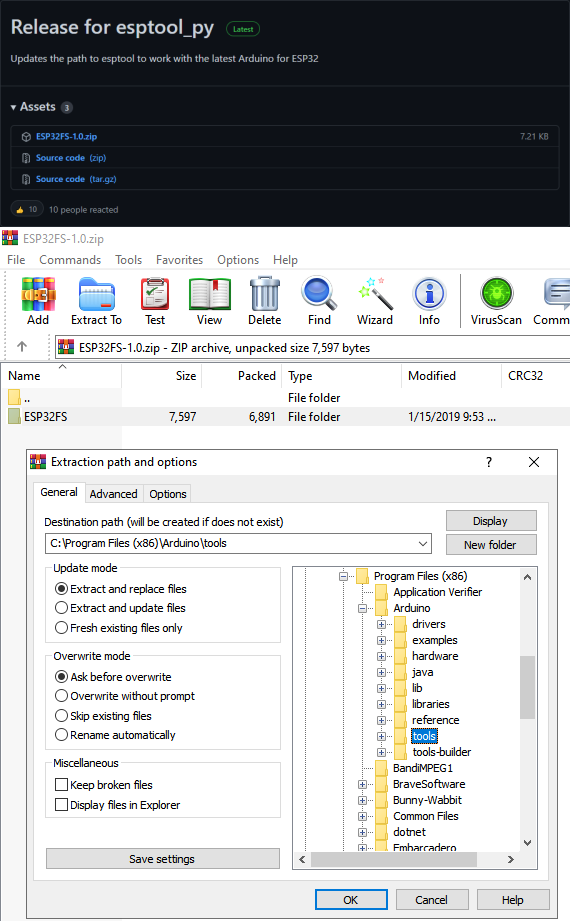Open the dialog's question mark help icon
Viewport: 570px width, 921px height.
489,462
